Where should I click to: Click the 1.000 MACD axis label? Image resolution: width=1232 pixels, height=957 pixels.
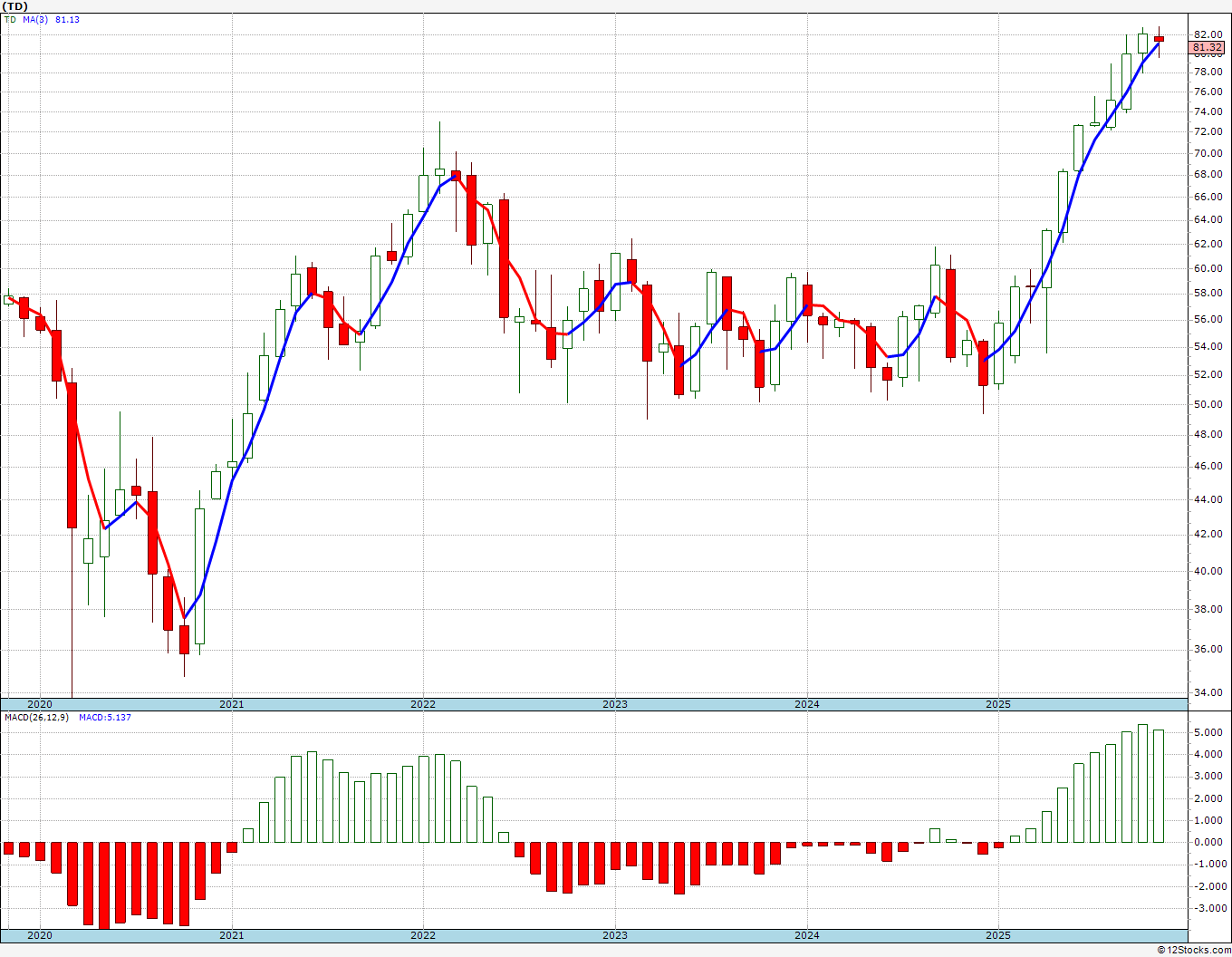[1209, 820]
